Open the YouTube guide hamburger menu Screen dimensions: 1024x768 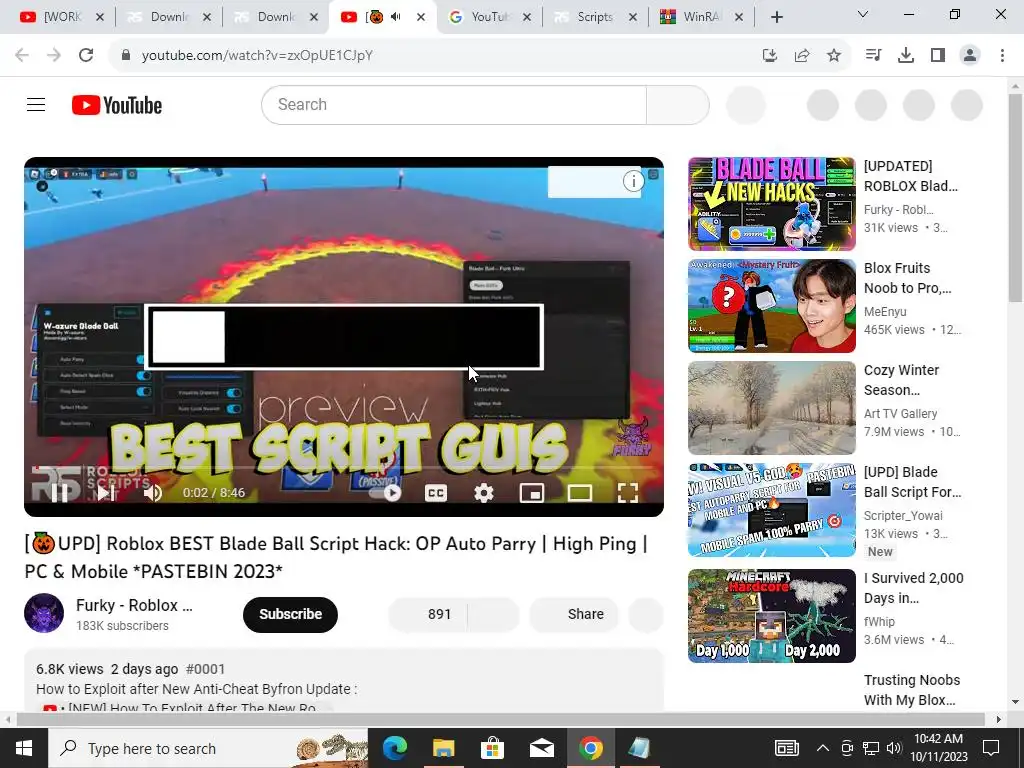tap(36, 104)
